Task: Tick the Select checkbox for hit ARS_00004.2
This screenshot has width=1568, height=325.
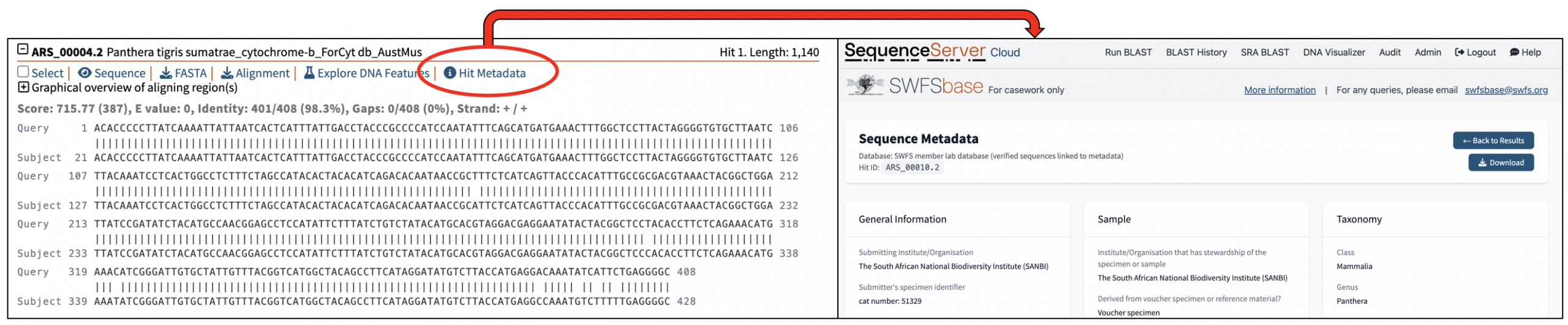Action: [x=23, y=72]
